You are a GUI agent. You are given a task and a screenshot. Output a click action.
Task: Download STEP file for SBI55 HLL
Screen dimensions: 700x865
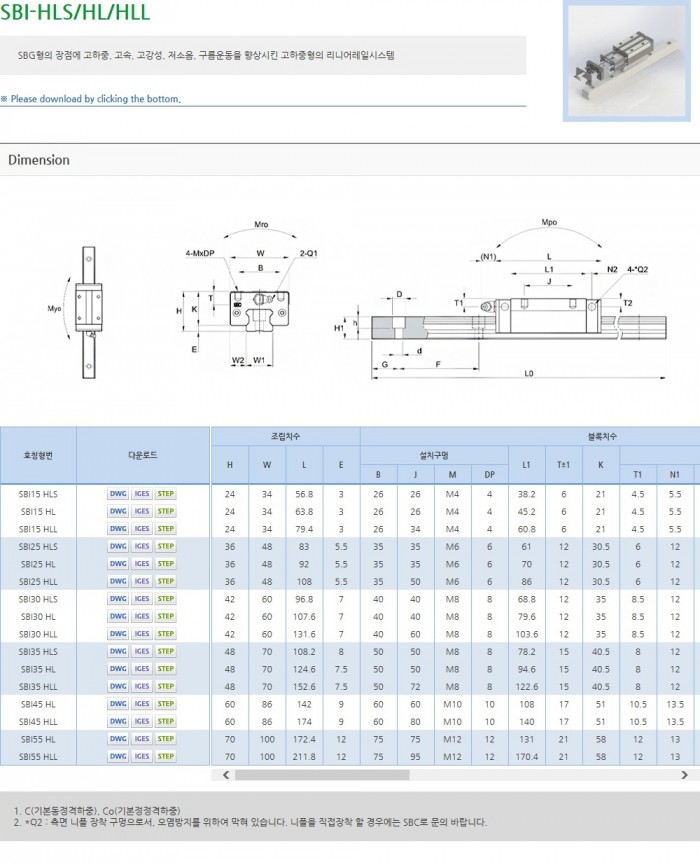165,756
